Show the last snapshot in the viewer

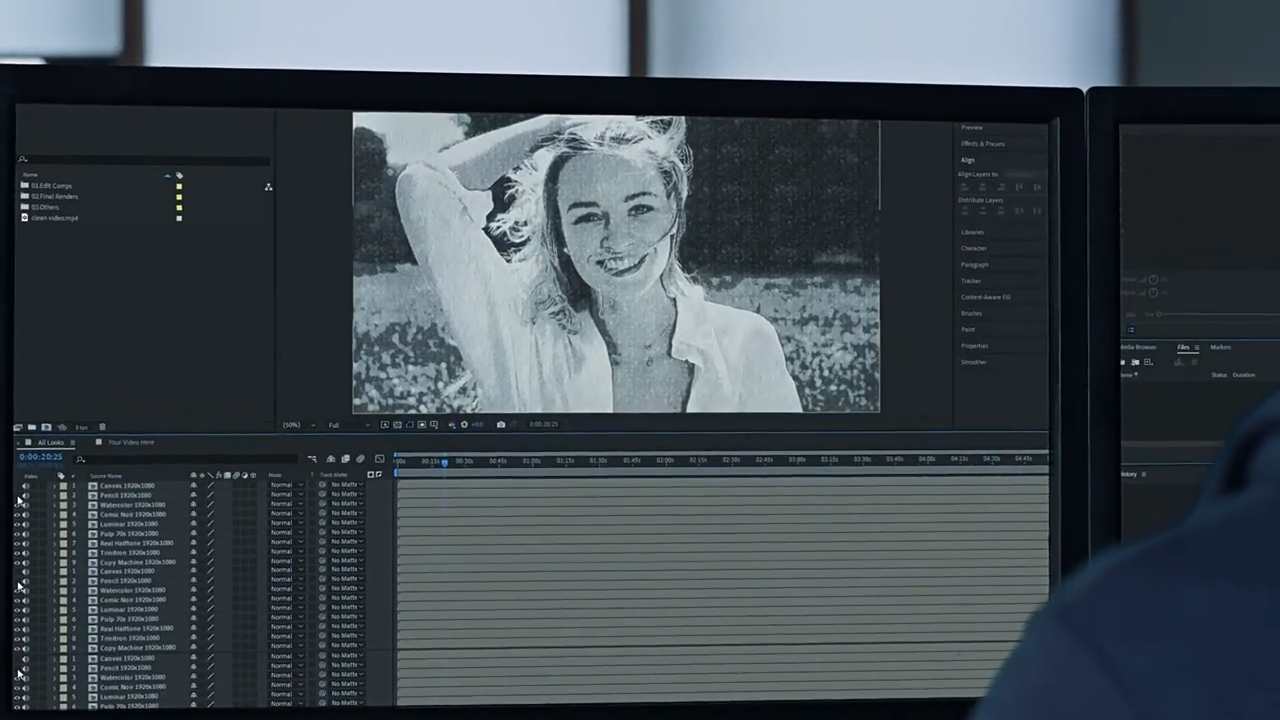pyautogui.click(x=513, y=425)
